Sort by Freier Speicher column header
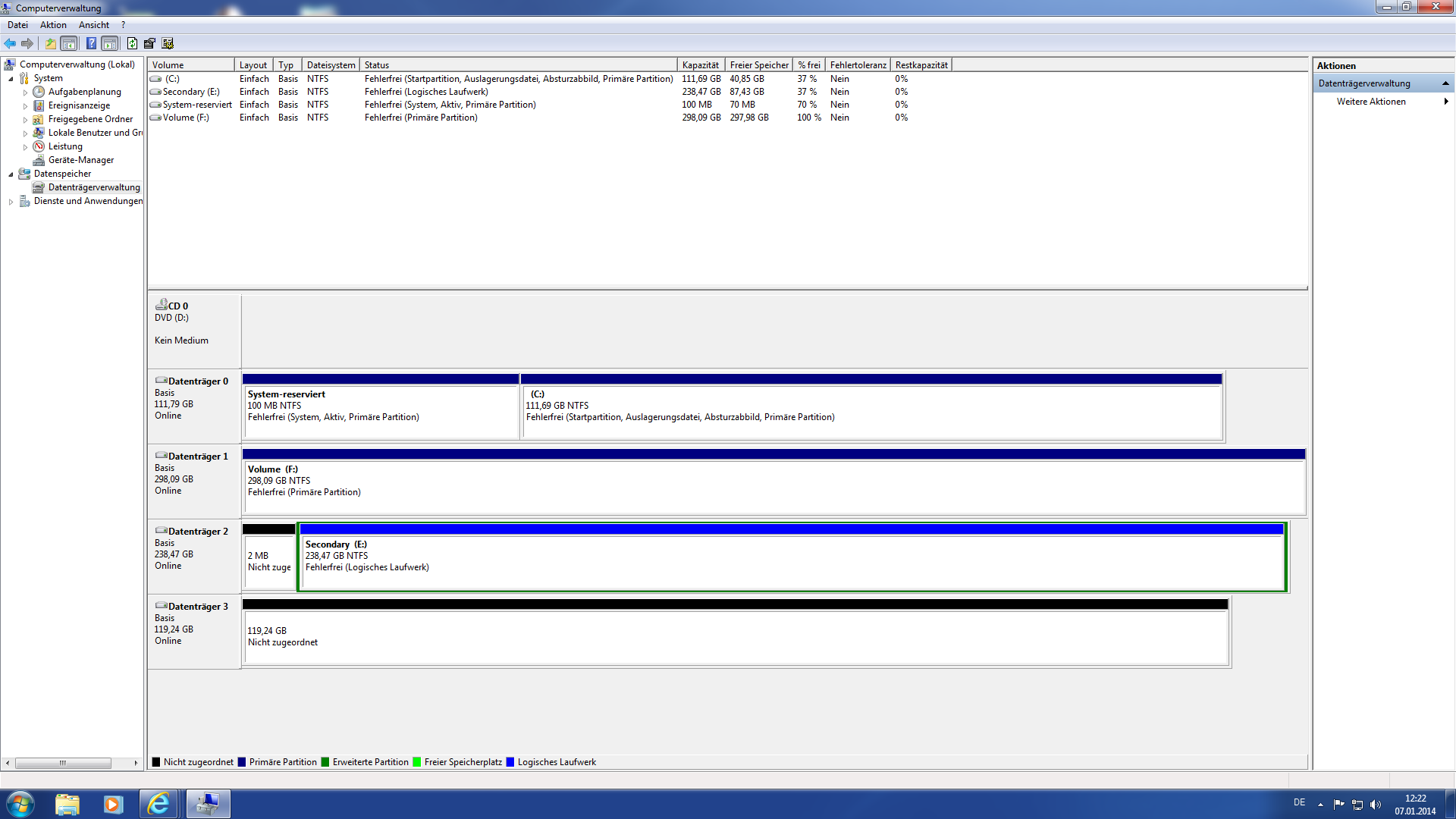 click(x=758, y=65)
